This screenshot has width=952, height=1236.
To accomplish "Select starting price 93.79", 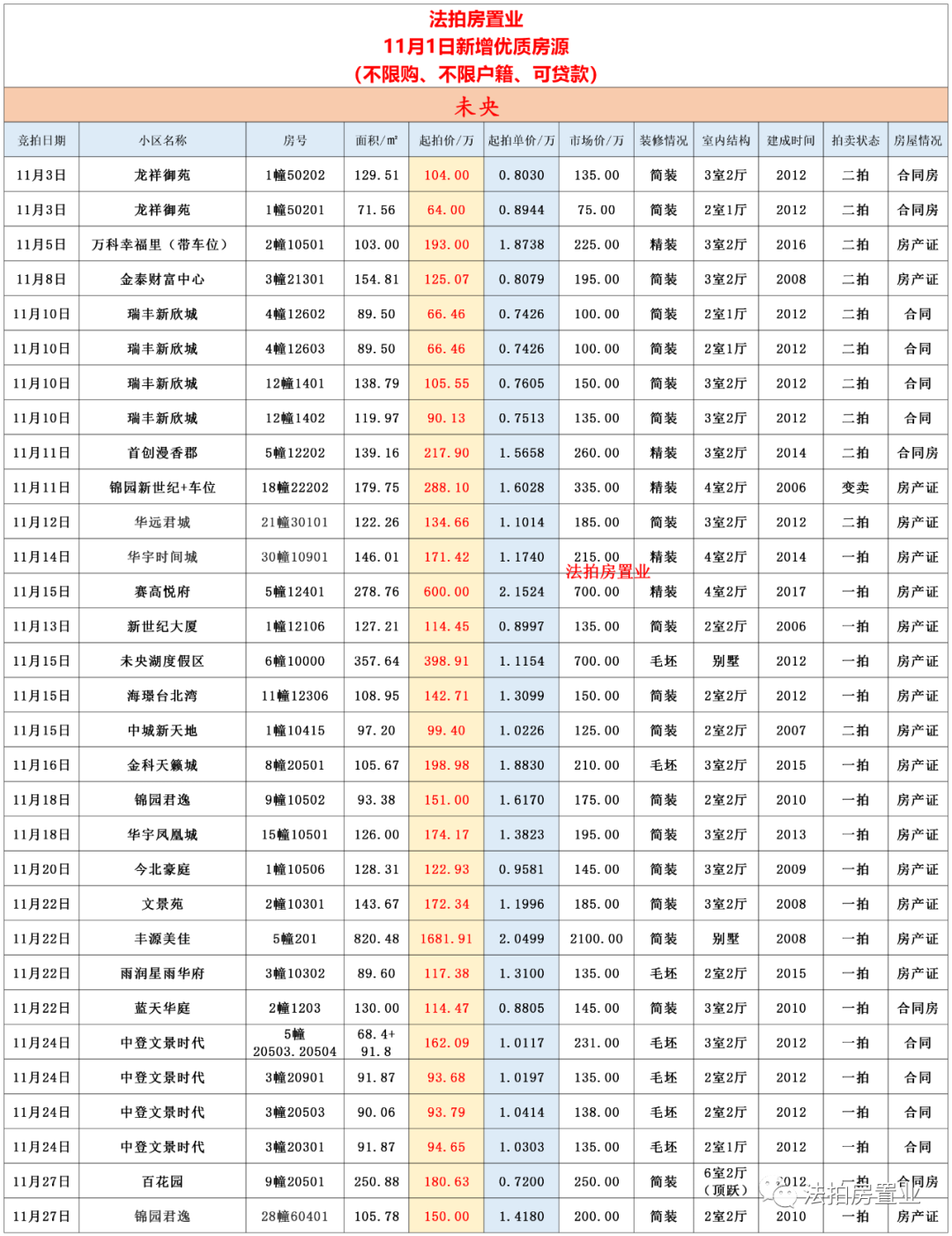I will [x=446, y=1113].
